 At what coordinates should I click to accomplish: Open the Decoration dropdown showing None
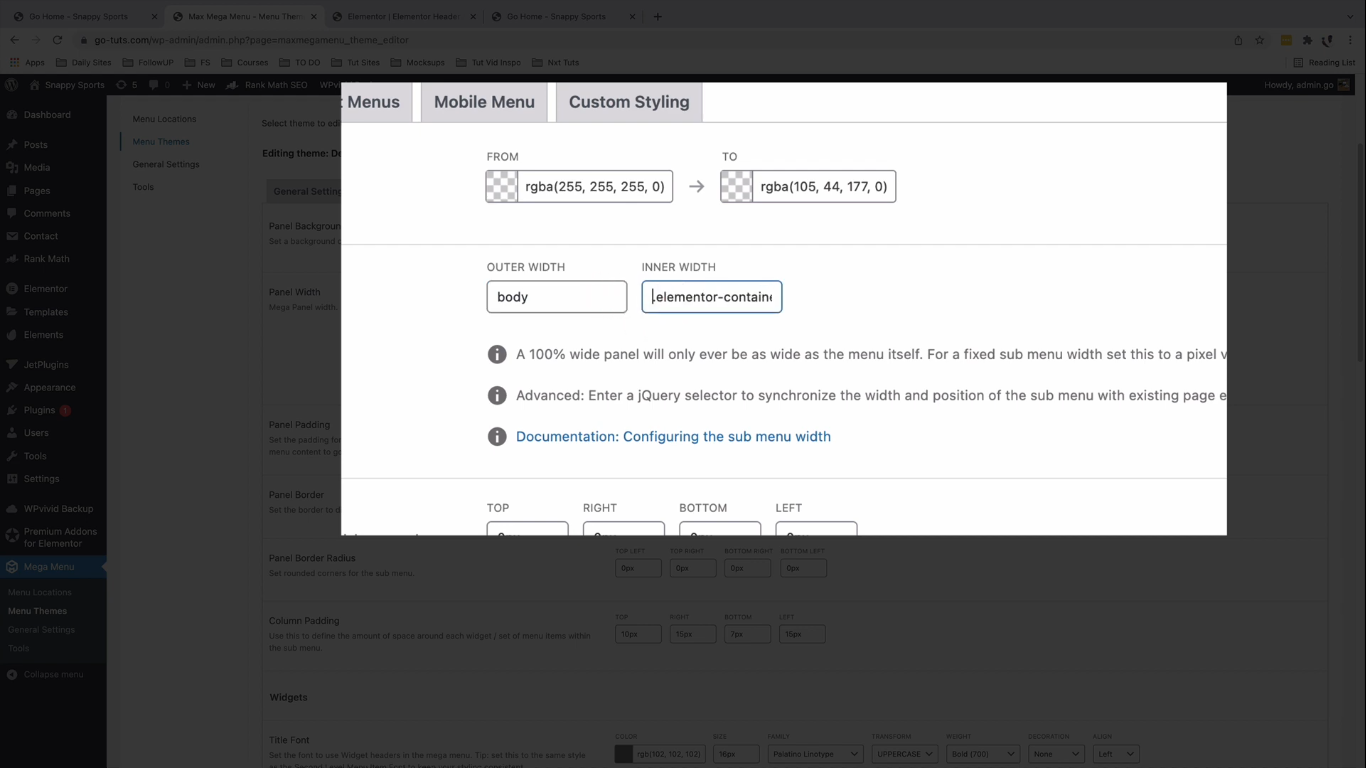tap(1055, 754)
